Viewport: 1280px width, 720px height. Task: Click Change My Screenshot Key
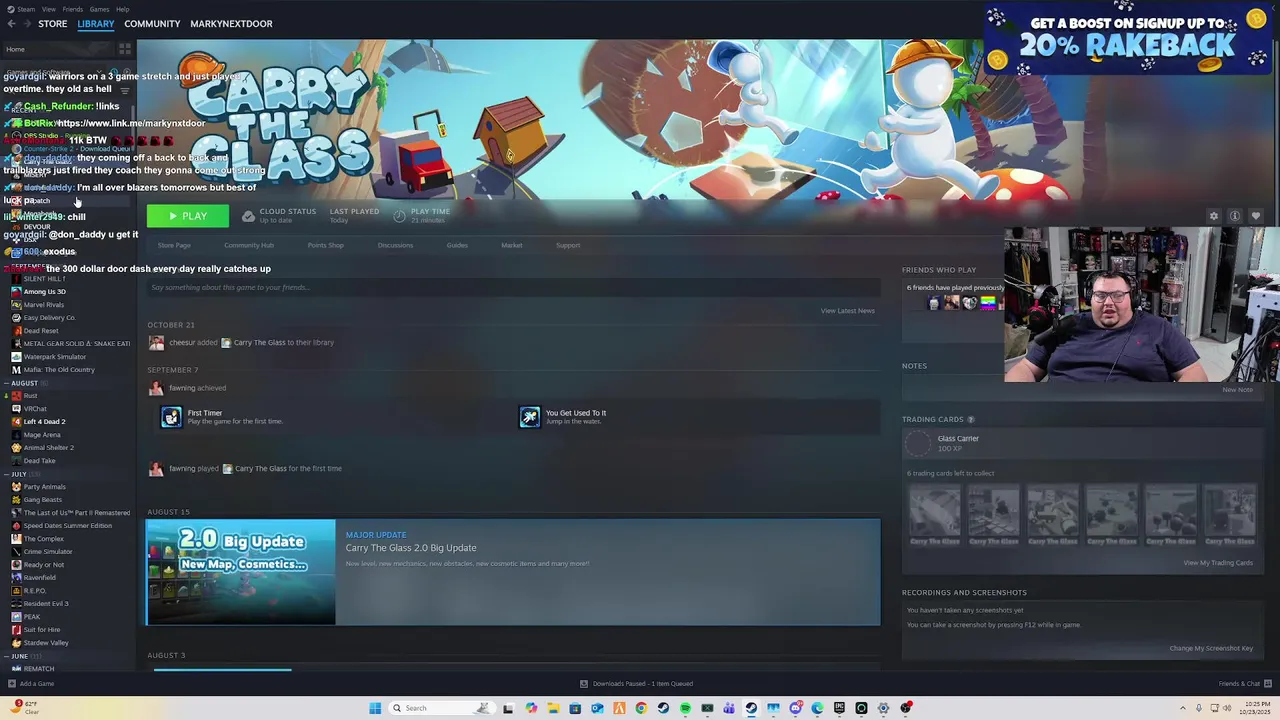(1211, 648)
